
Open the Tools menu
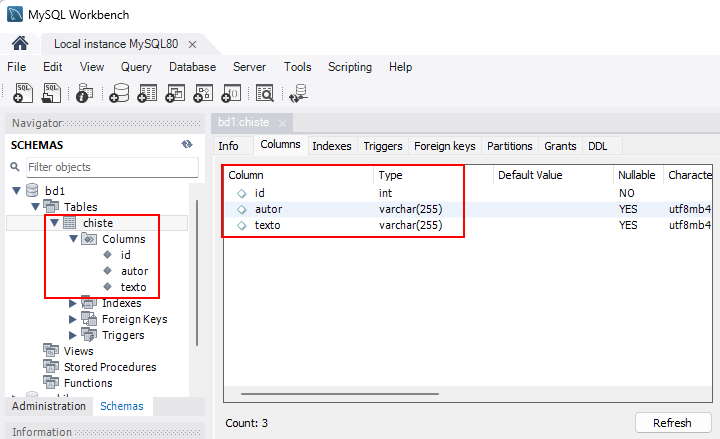(298, 67)
